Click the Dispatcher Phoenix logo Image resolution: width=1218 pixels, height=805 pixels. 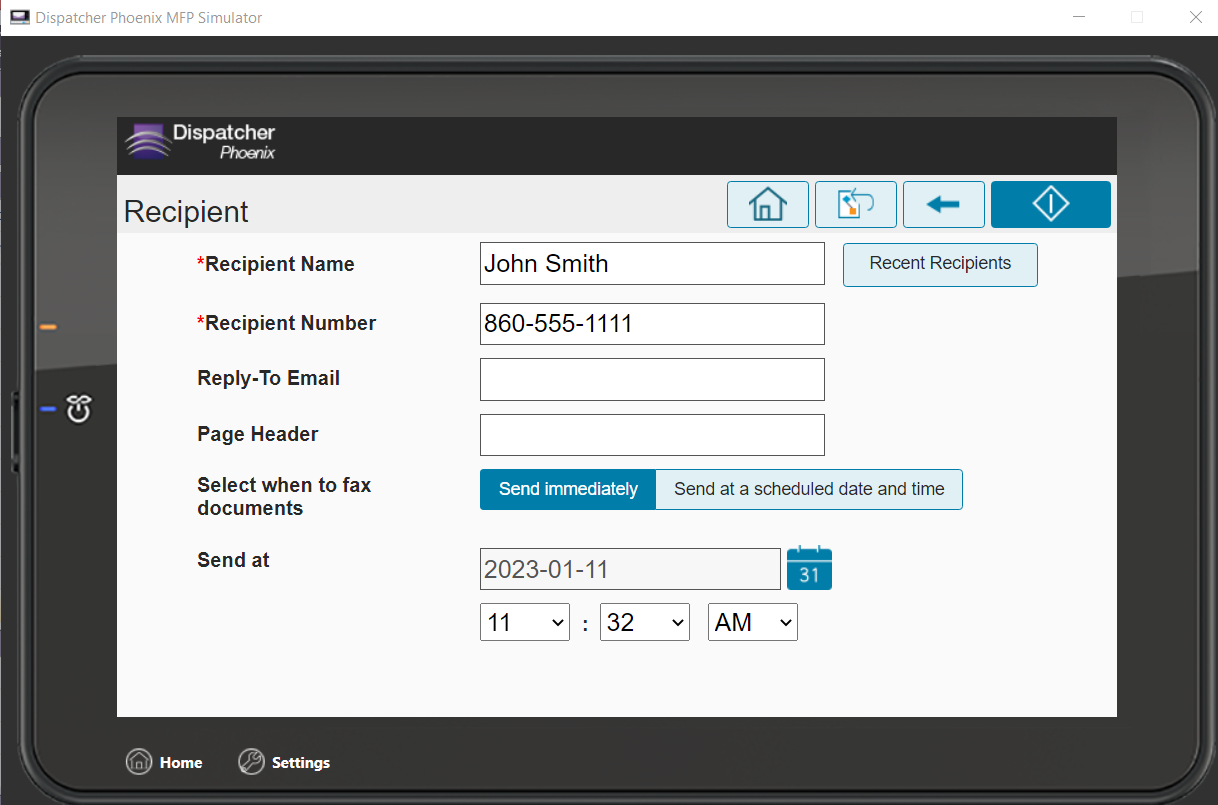[200, 142]
